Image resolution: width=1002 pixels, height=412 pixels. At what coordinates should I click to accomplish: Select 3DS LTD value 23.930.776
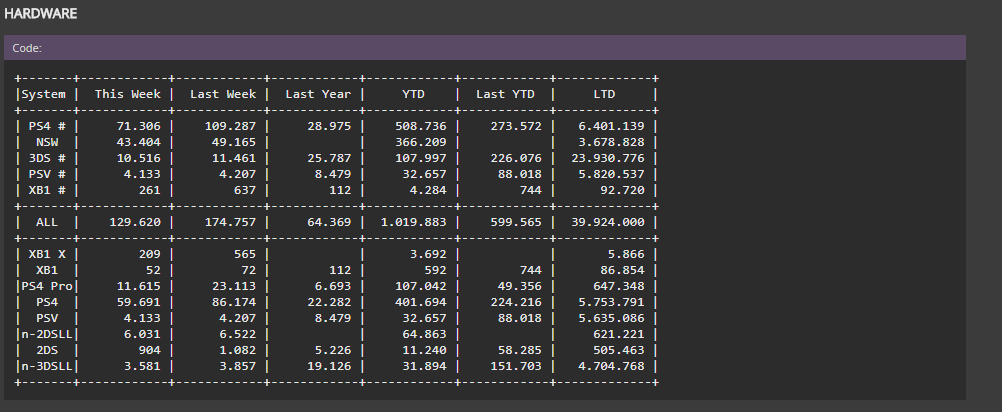point(608,158)
